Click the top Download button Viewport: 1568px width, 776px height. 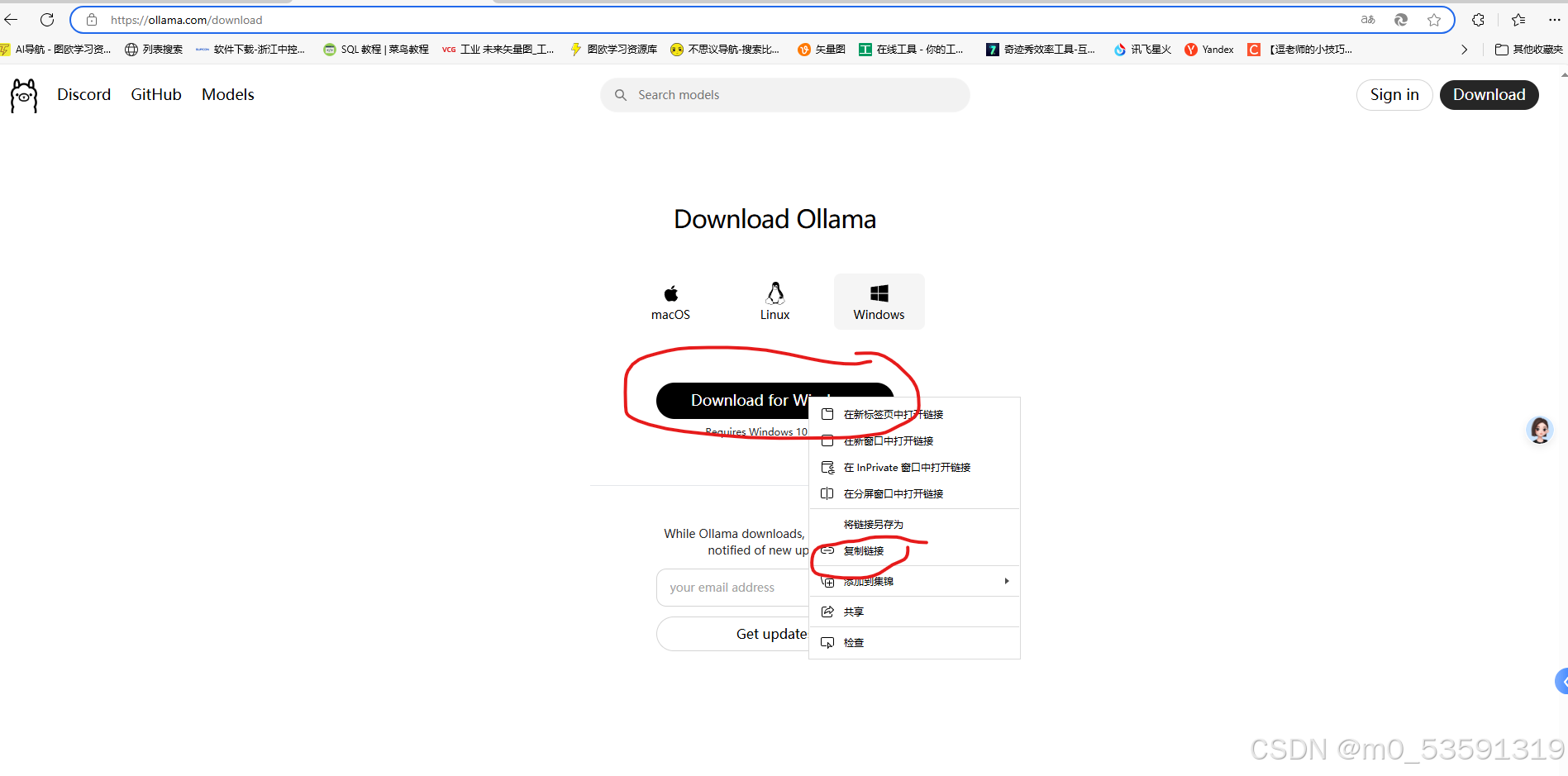pyautogui.click(x=1489, y=95)
